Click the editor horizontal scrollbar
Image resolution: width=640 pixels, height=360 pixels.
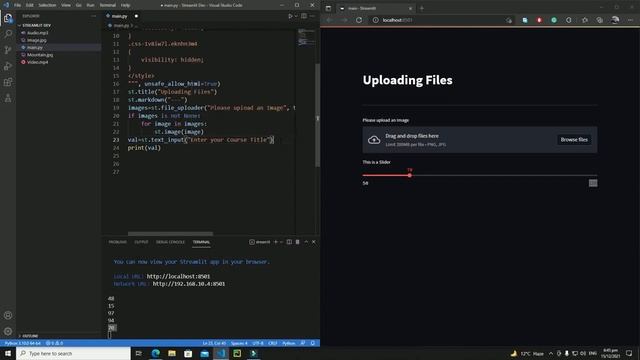pos(170,234)
